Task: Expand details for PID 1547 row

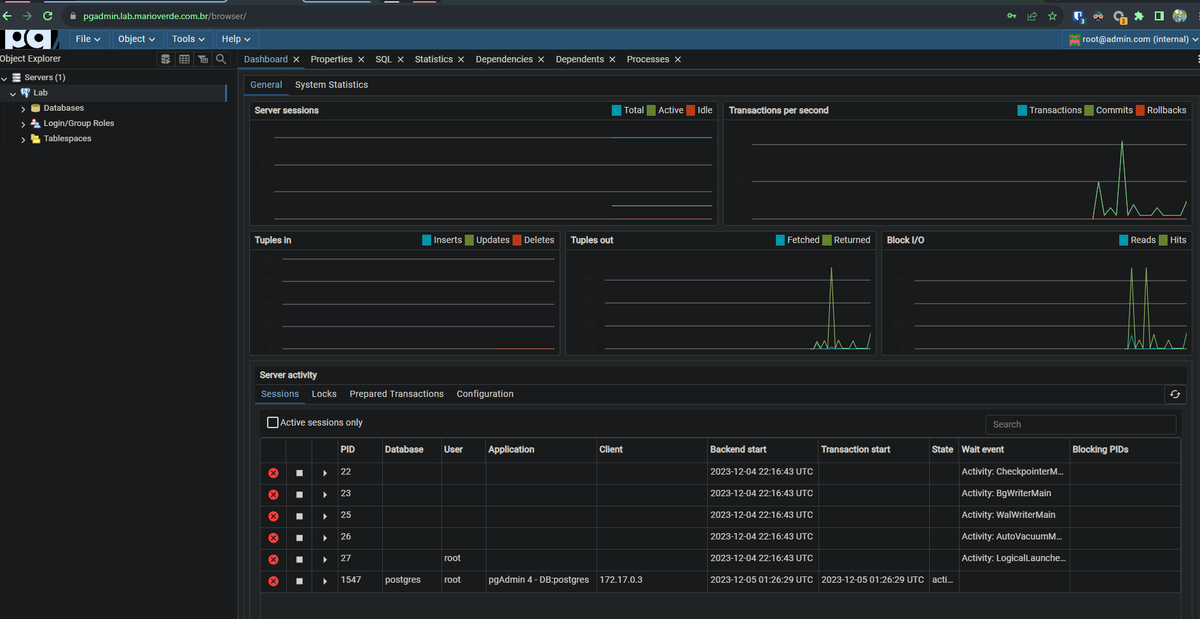Action: click(x=325, y=581)
